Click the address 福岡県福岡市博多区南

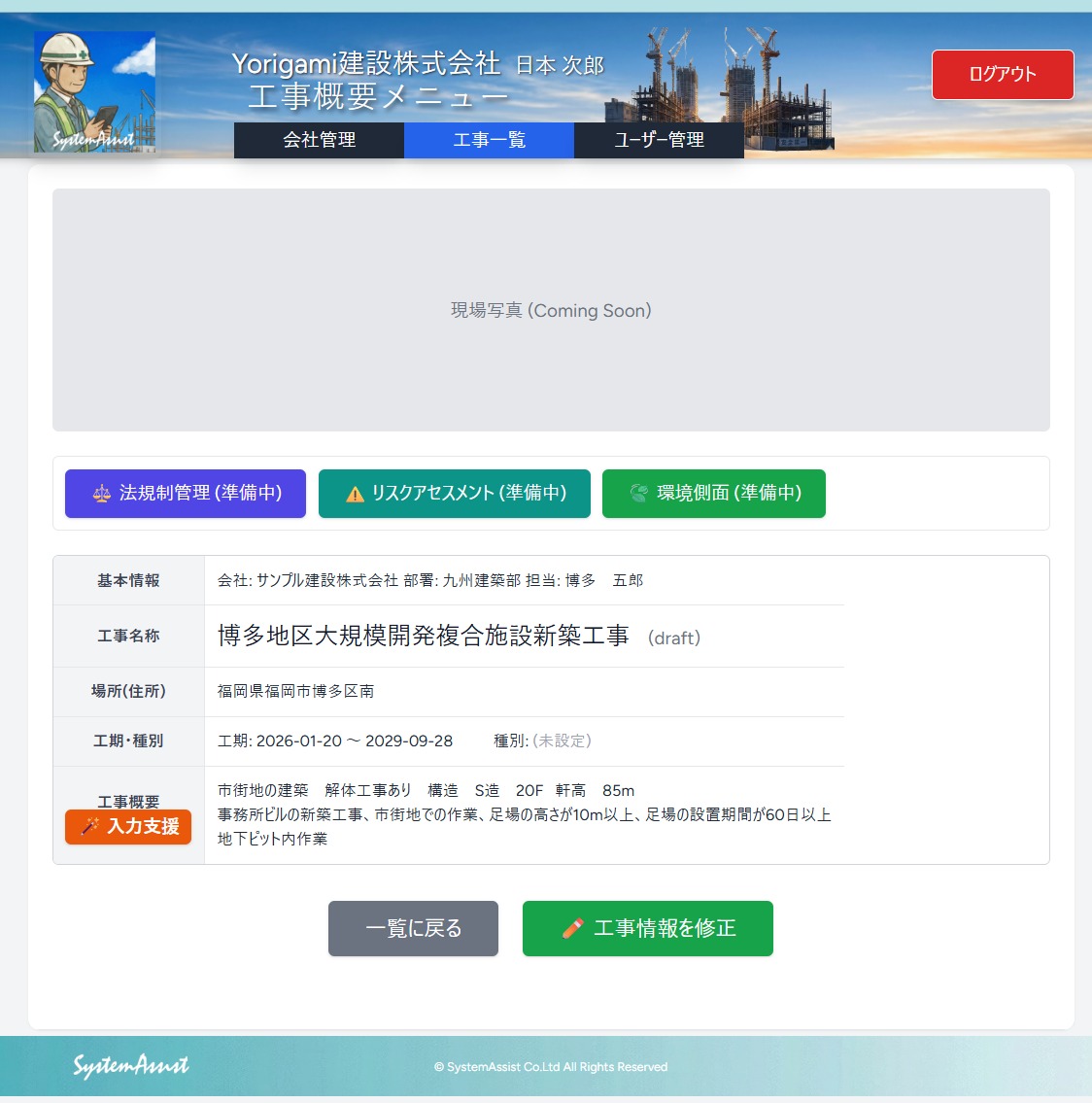coord(295,691)
